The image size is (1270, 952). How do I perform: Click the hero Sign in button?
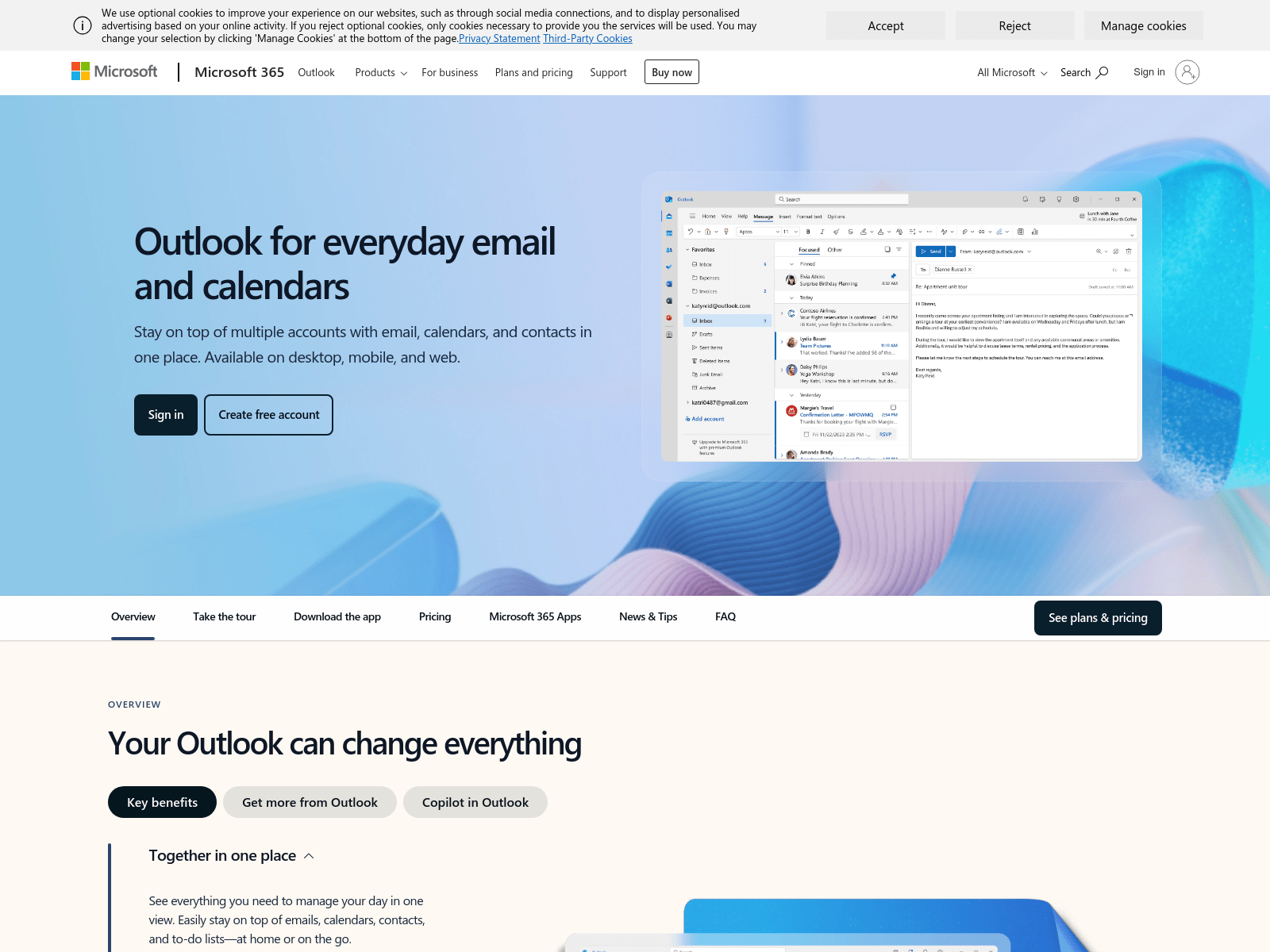click(166, 415)
